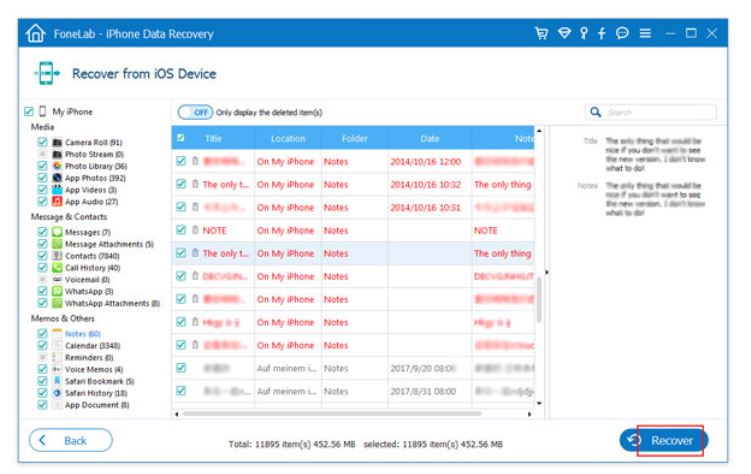
Task: Click the Recover button
Action: tap(664, 440)
